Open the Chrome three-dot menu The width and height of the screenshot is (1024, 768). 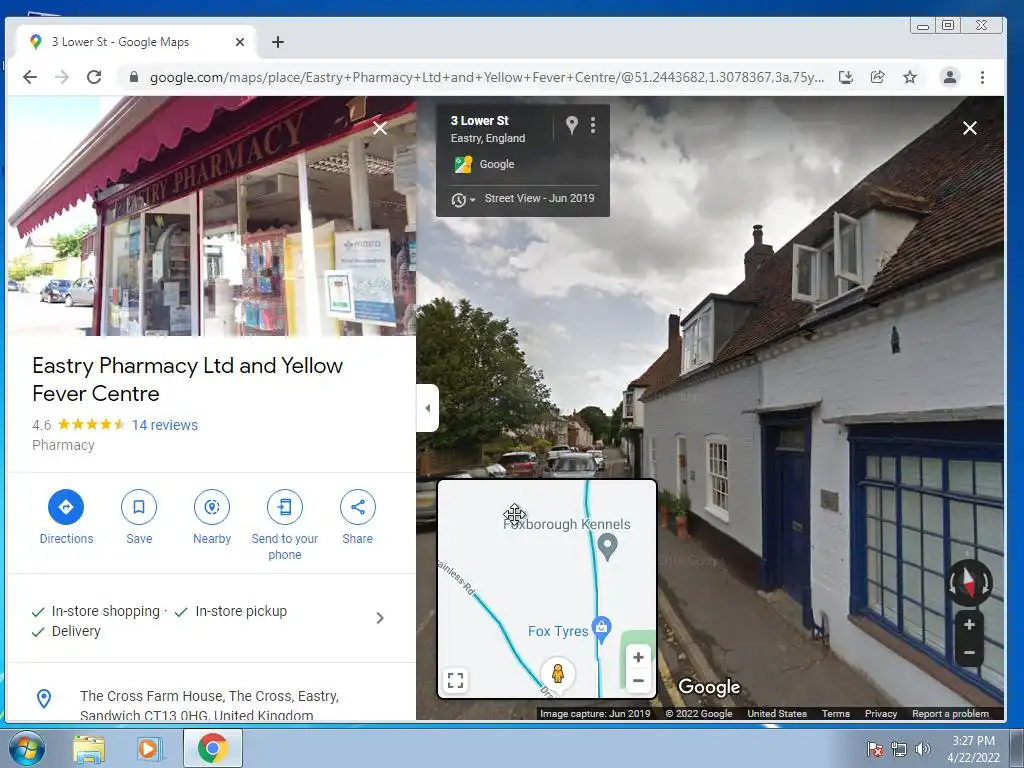pos(982,77)
